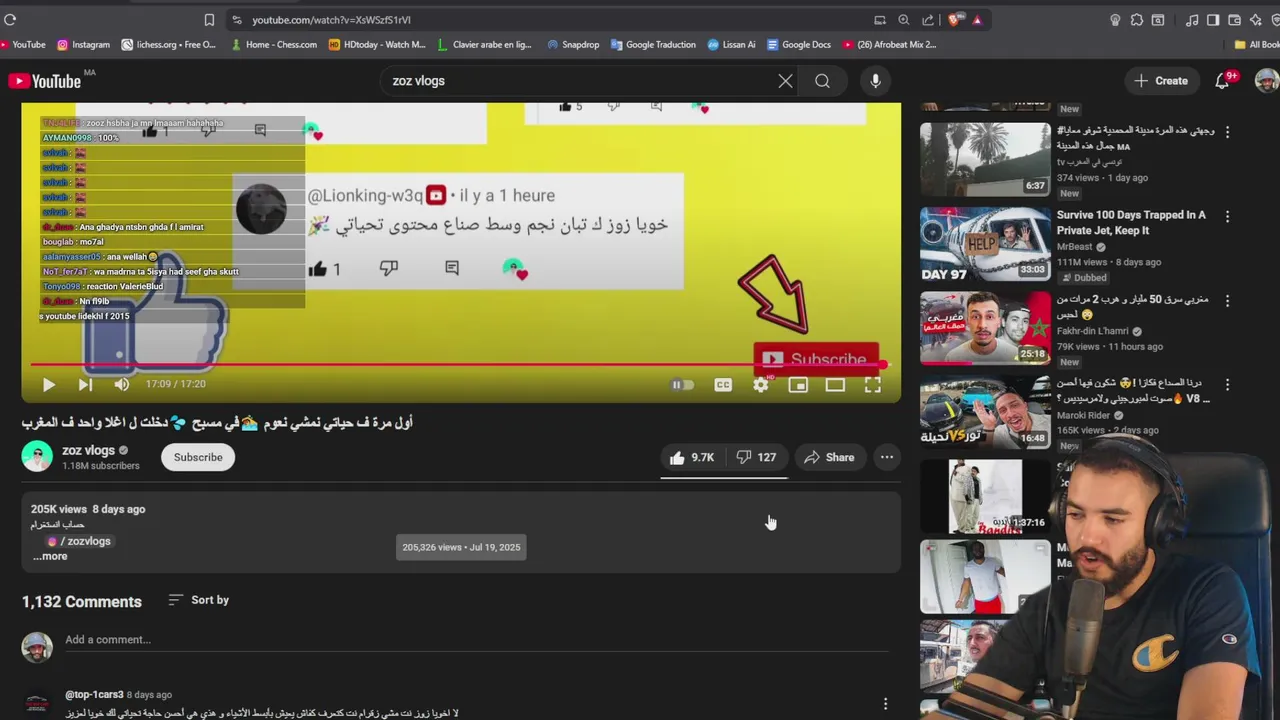The width and height of the screenshot is (1280, 720).
Task: Open the Brave Shields lion icon
Action: 955,19
